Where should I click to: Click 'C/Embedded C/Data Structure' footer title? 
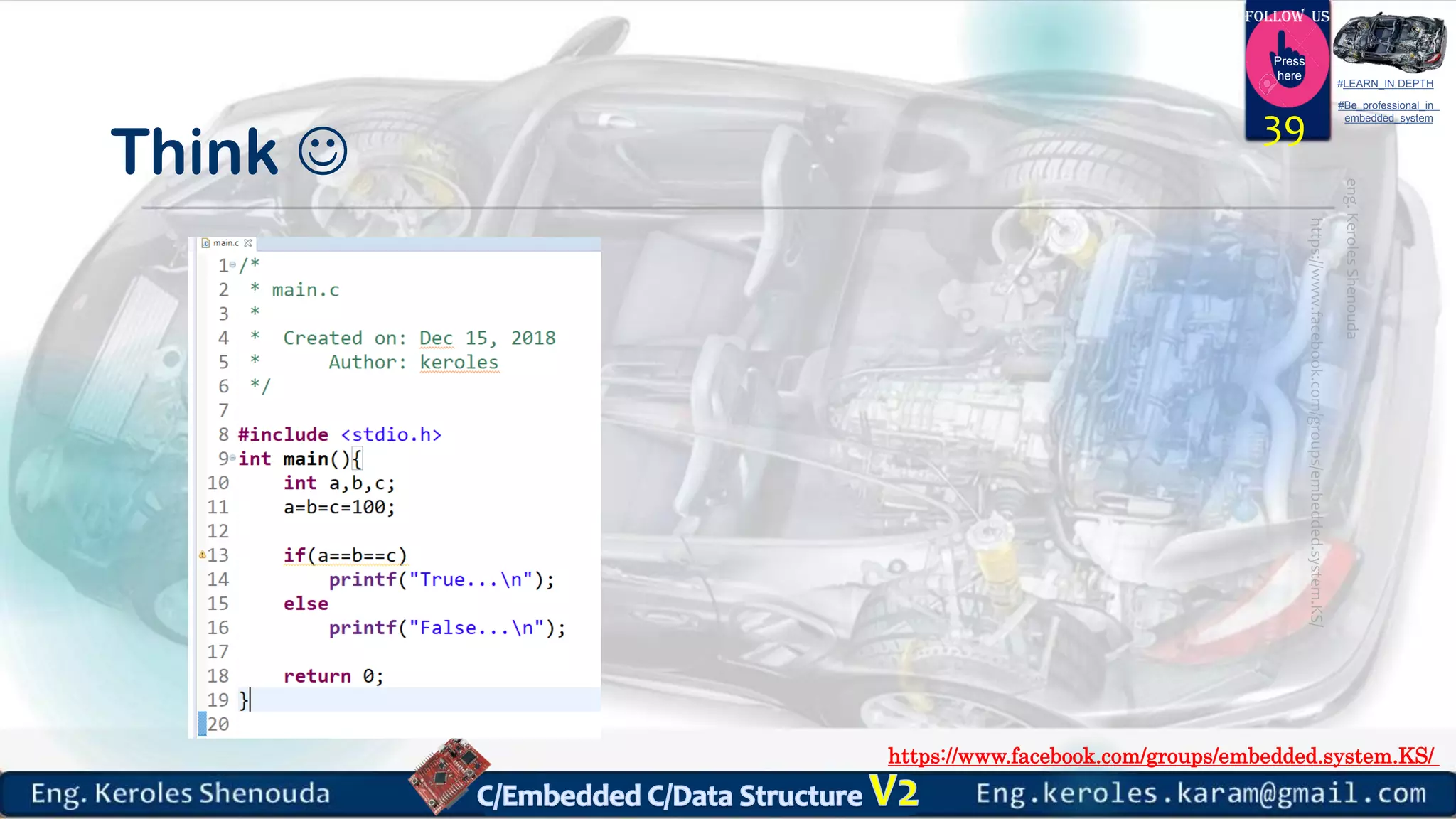point(669,796)
